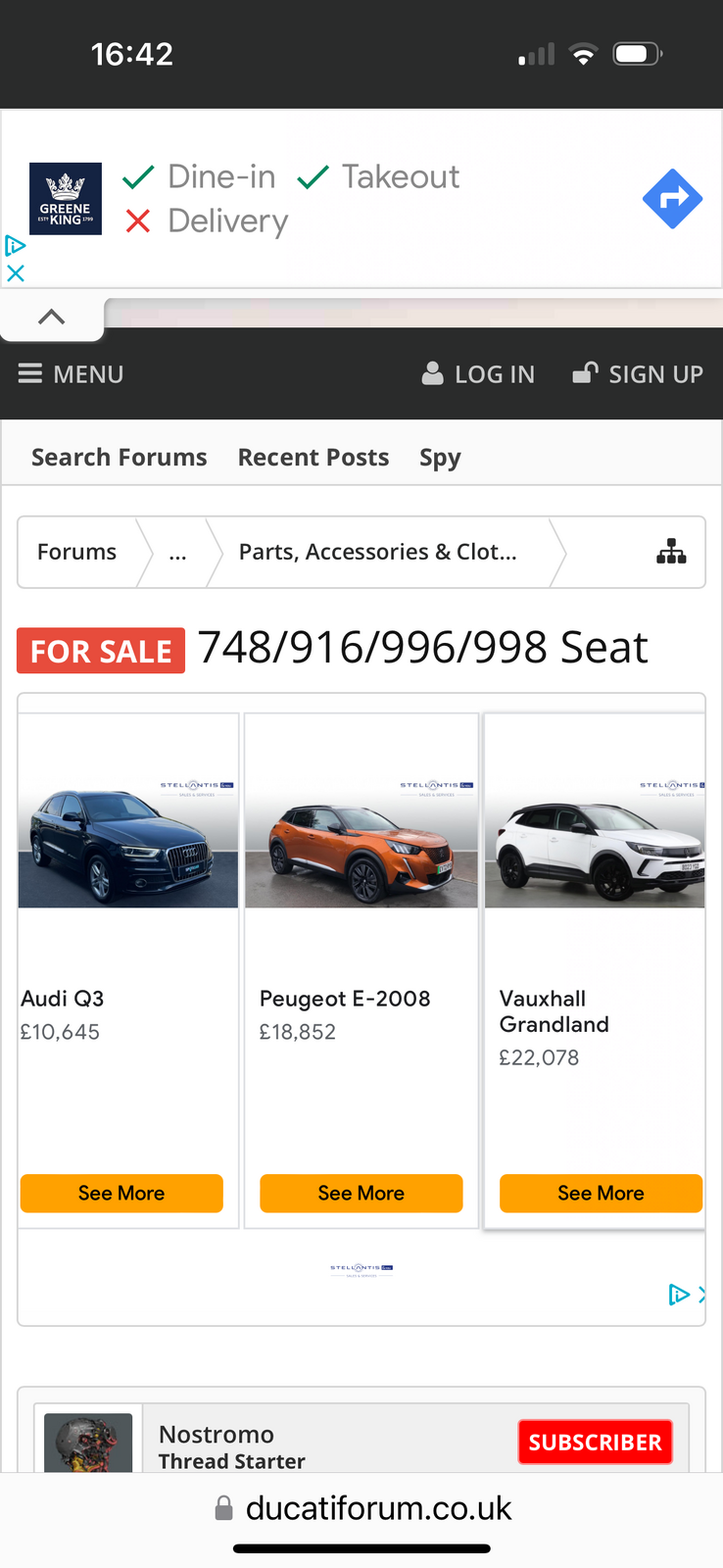Open the Spy tab
This screenshot has height=1568, width=723.
(x=440, y=458)
